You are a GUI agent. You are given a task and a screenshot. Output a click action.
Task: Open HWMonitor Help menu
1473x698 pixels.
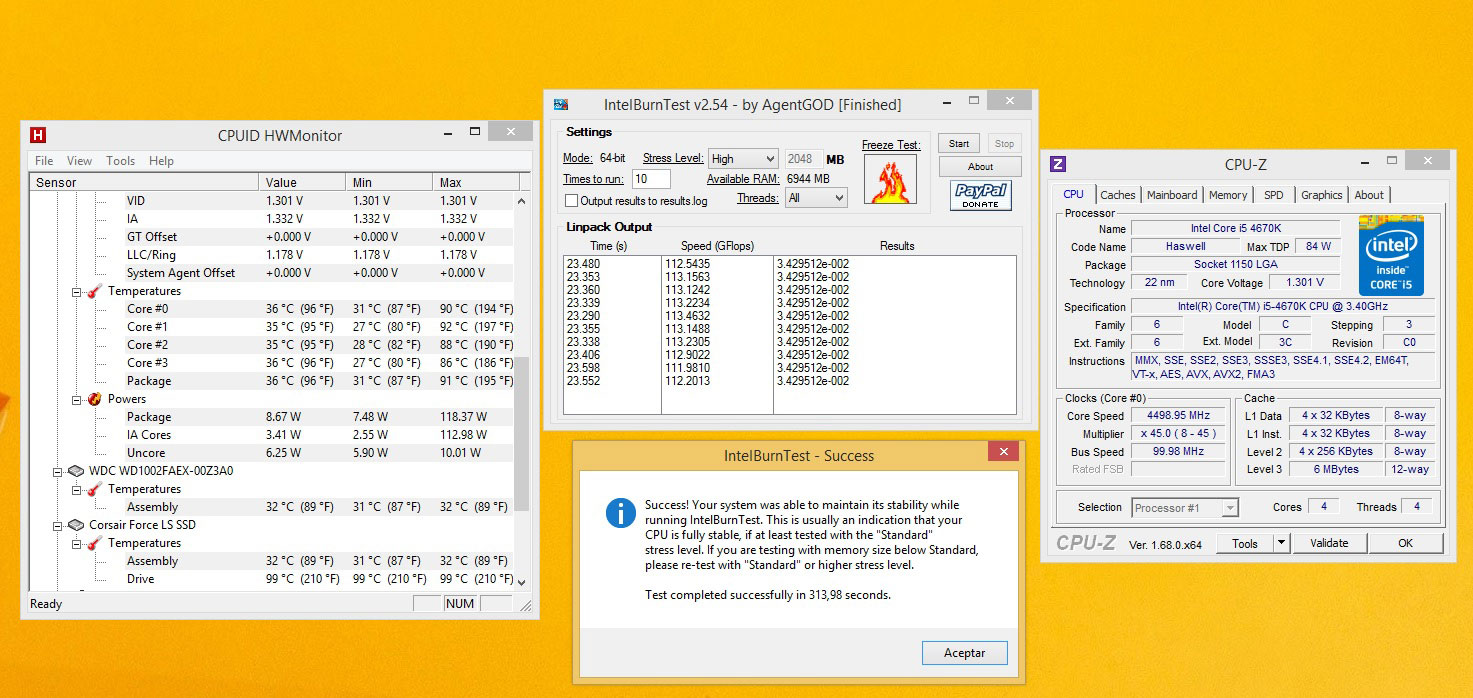click(x=161, y=160)
